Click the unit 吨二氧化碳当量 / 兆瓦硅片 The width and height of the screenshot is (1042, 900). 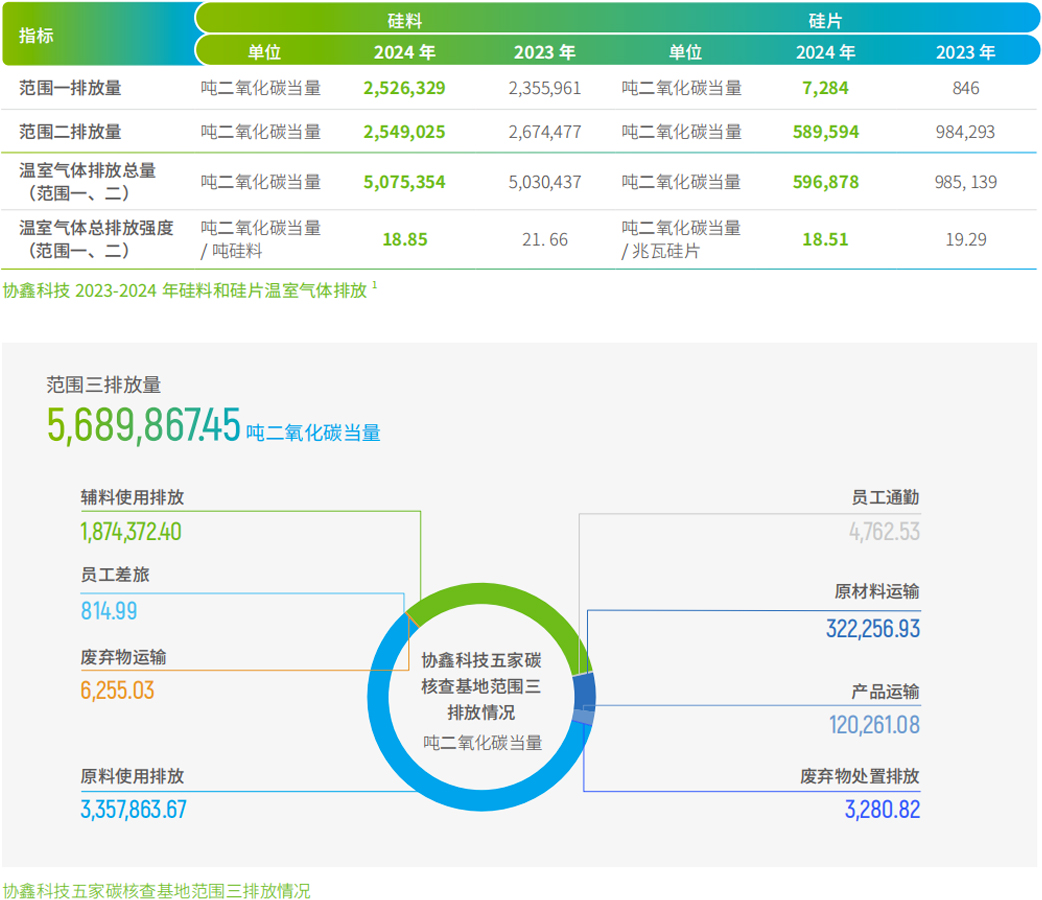[x=681, y=239]
